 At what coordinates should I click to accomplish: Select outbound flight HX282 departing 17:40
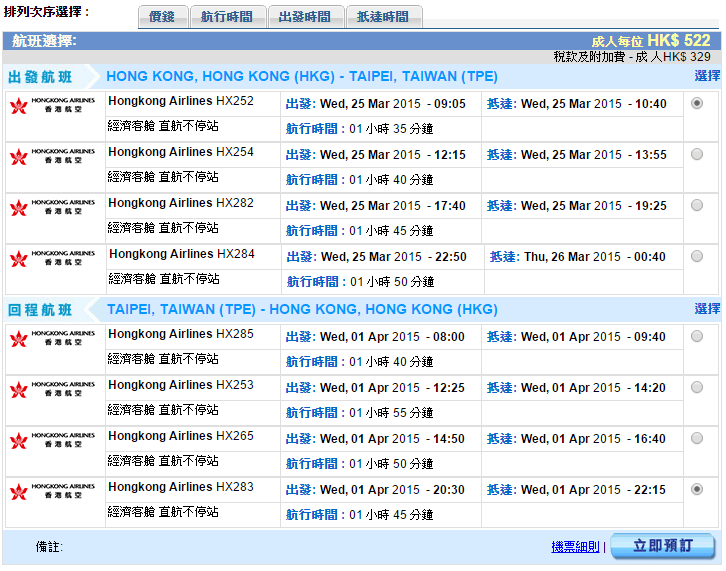(x=697, y=205)
